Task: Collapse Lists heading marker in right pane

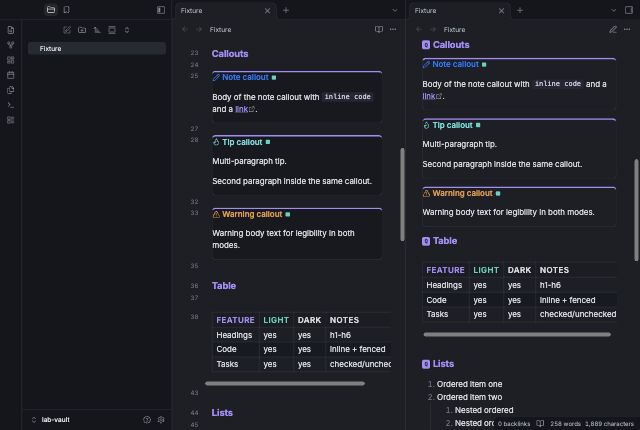Action: click(x=426, y=364)
